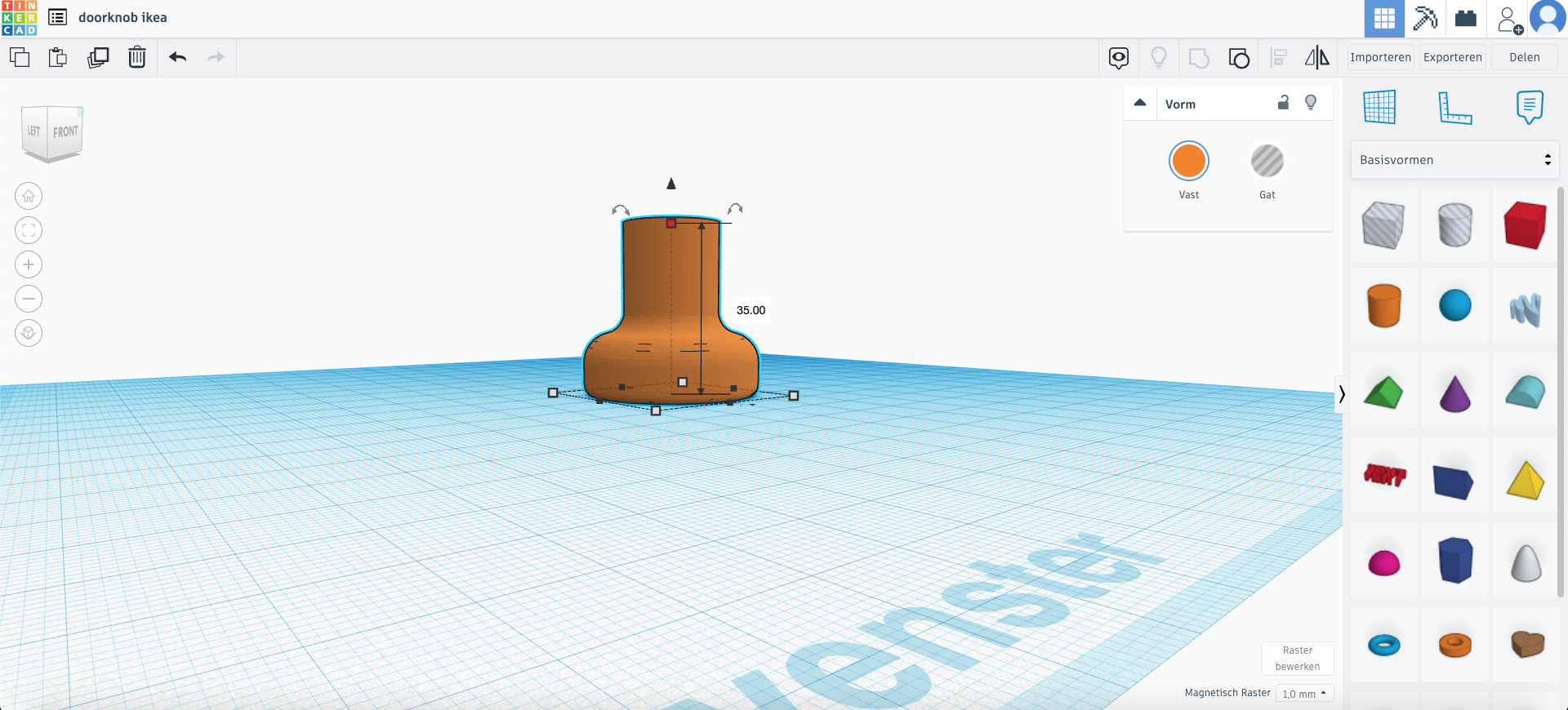Open the Basisvormen shape category dropdown
Image resolution: width=1568 pixels, height=710 pixels.
pyautogui.click(x=1454, y=160)
